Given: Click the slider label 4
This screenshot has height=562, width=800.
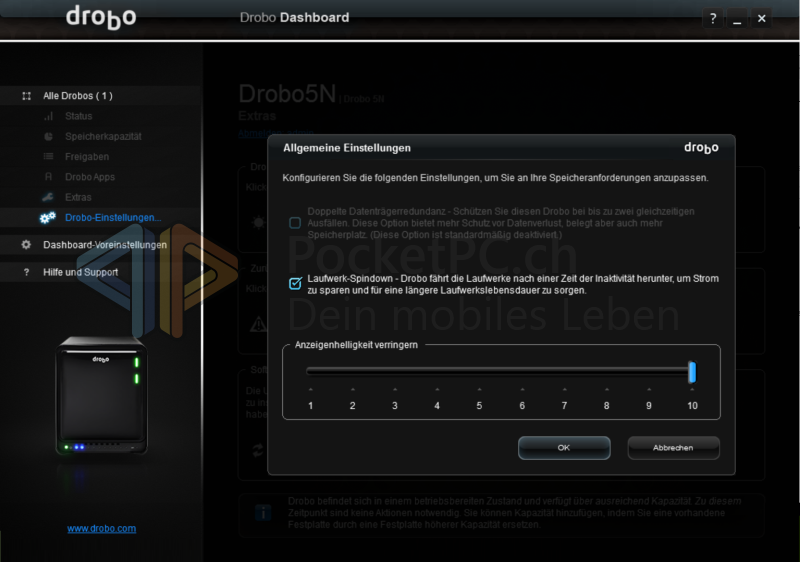Looking at the screenshot, I should coord(437,405).
